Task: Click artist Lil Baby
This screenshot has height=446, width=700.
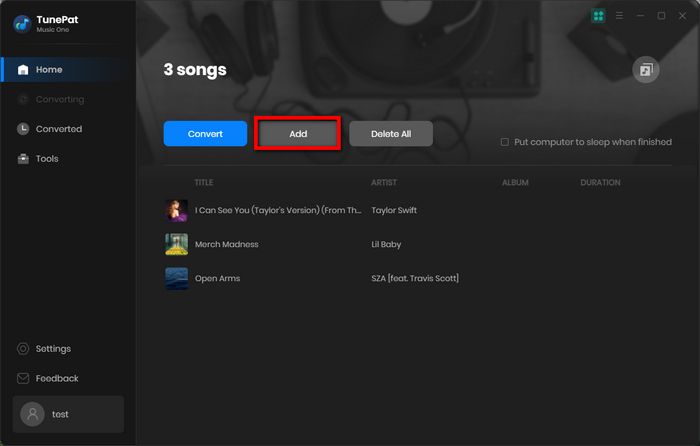Action: [386, 244]
